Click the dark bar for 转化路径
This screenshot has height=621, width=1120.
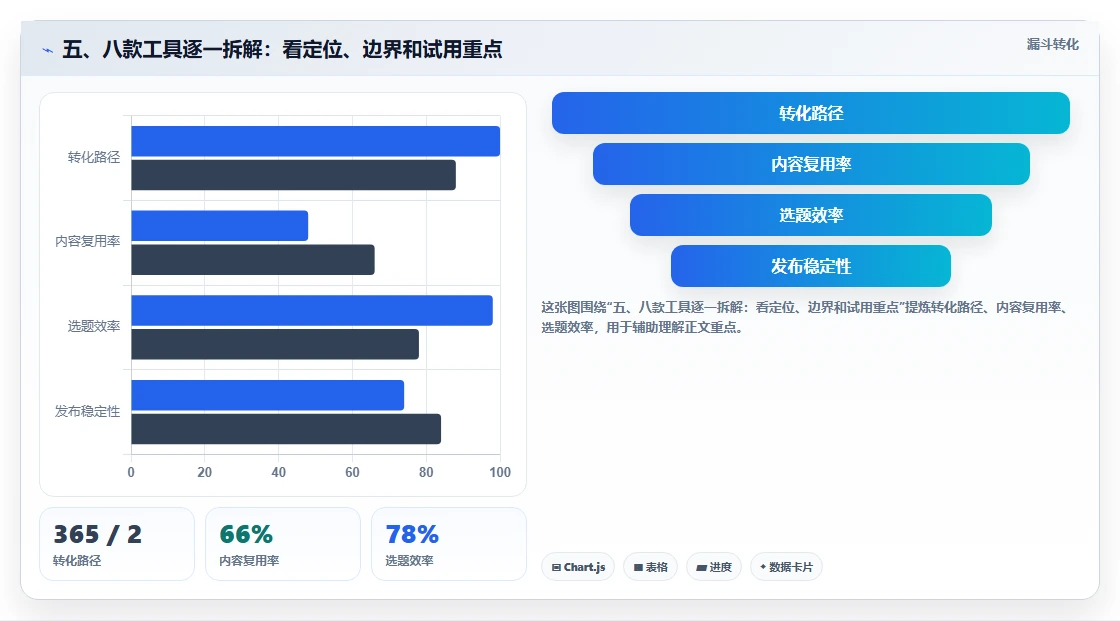pos(294,175)
